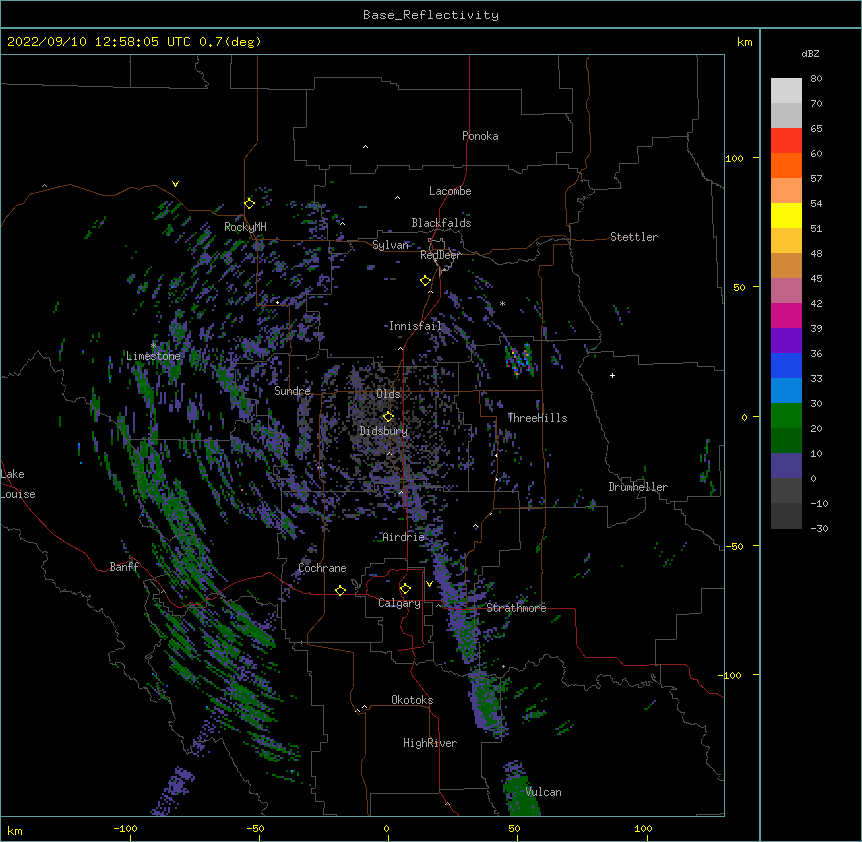Click the white asterisk marker east of Innisfail
This screenshot has width=862, height=842.
point(502,303)
